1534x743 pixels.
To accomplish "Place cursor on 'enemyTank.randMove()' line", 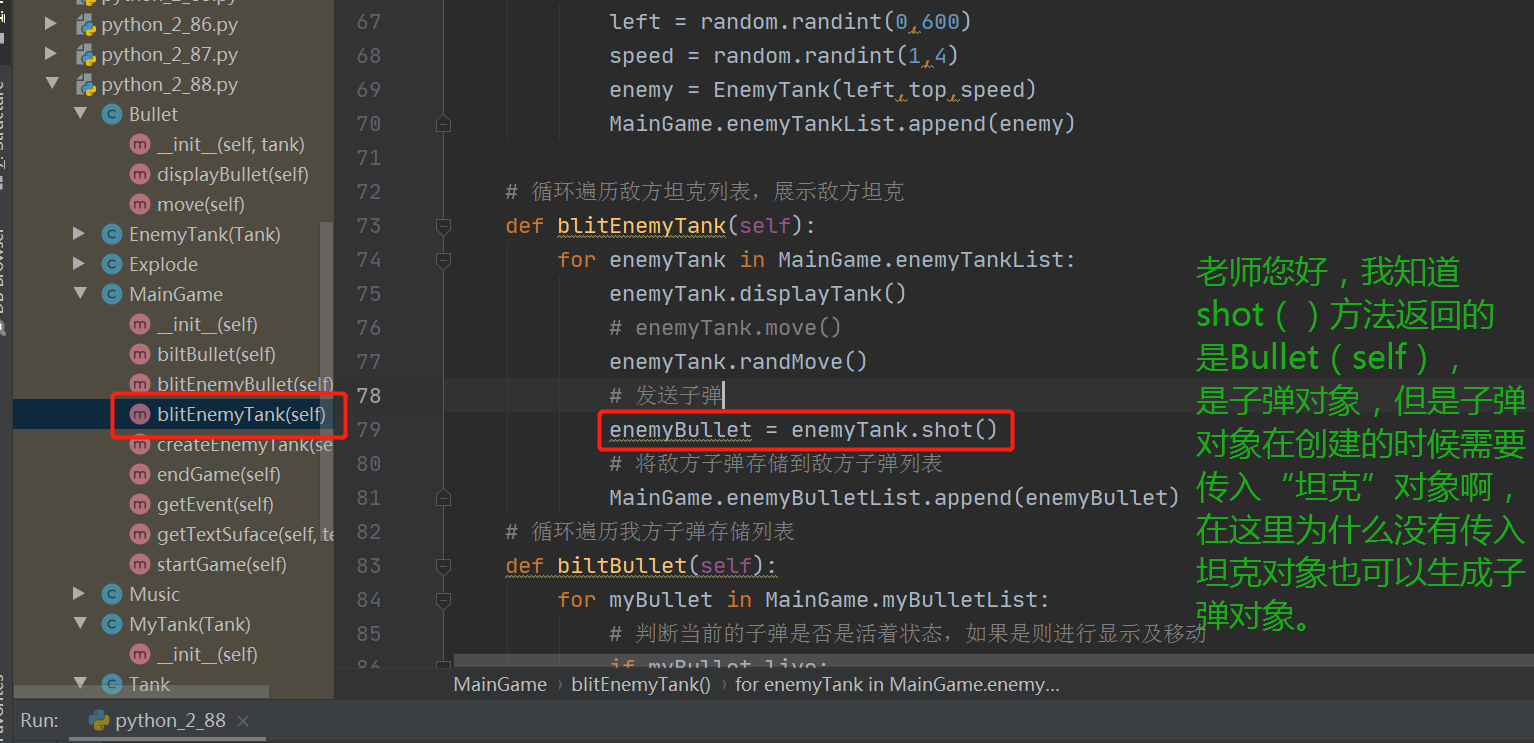I will tap(738, 362).
